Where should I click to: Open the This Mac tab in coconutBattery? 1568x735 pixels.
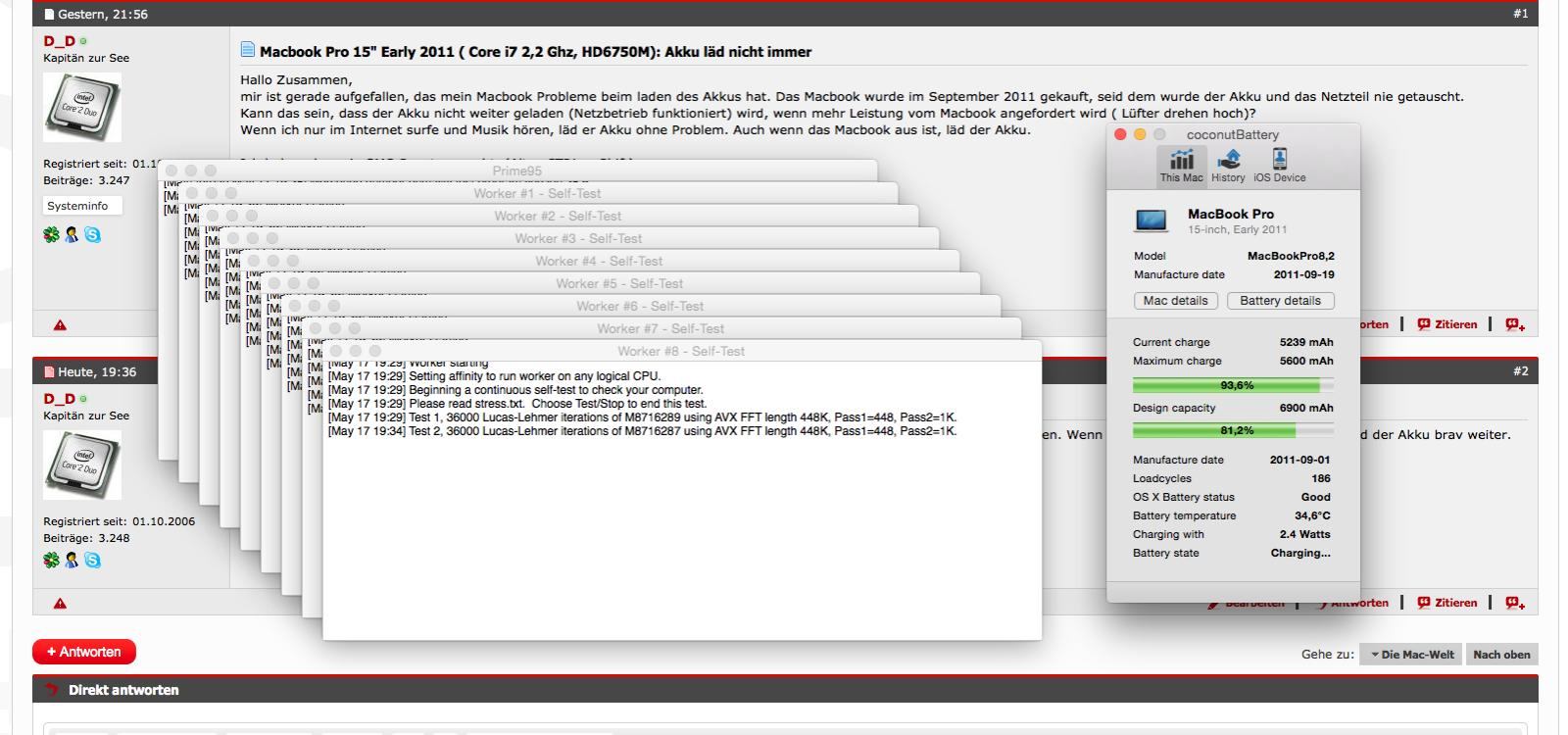click(1181, 165)
